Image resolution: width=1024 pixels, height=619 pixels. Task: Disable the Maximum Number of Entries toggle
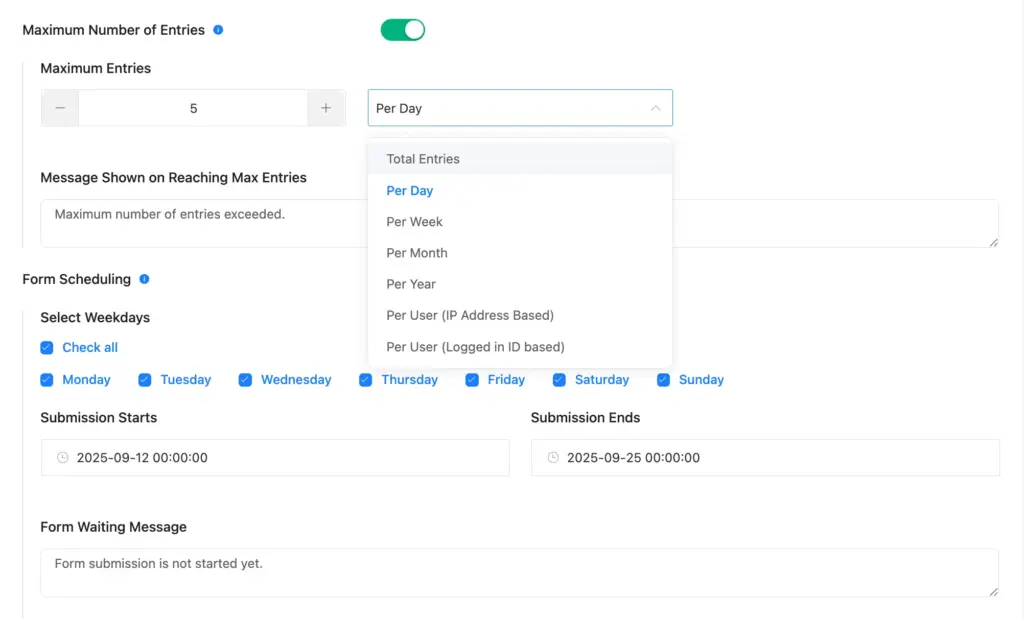[403, 30]
